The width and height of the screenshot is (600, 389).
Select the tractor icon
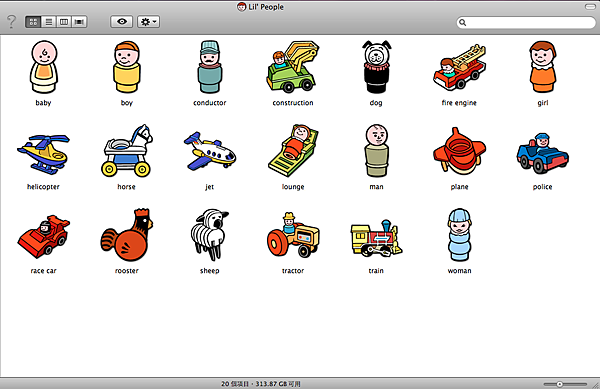293,236
